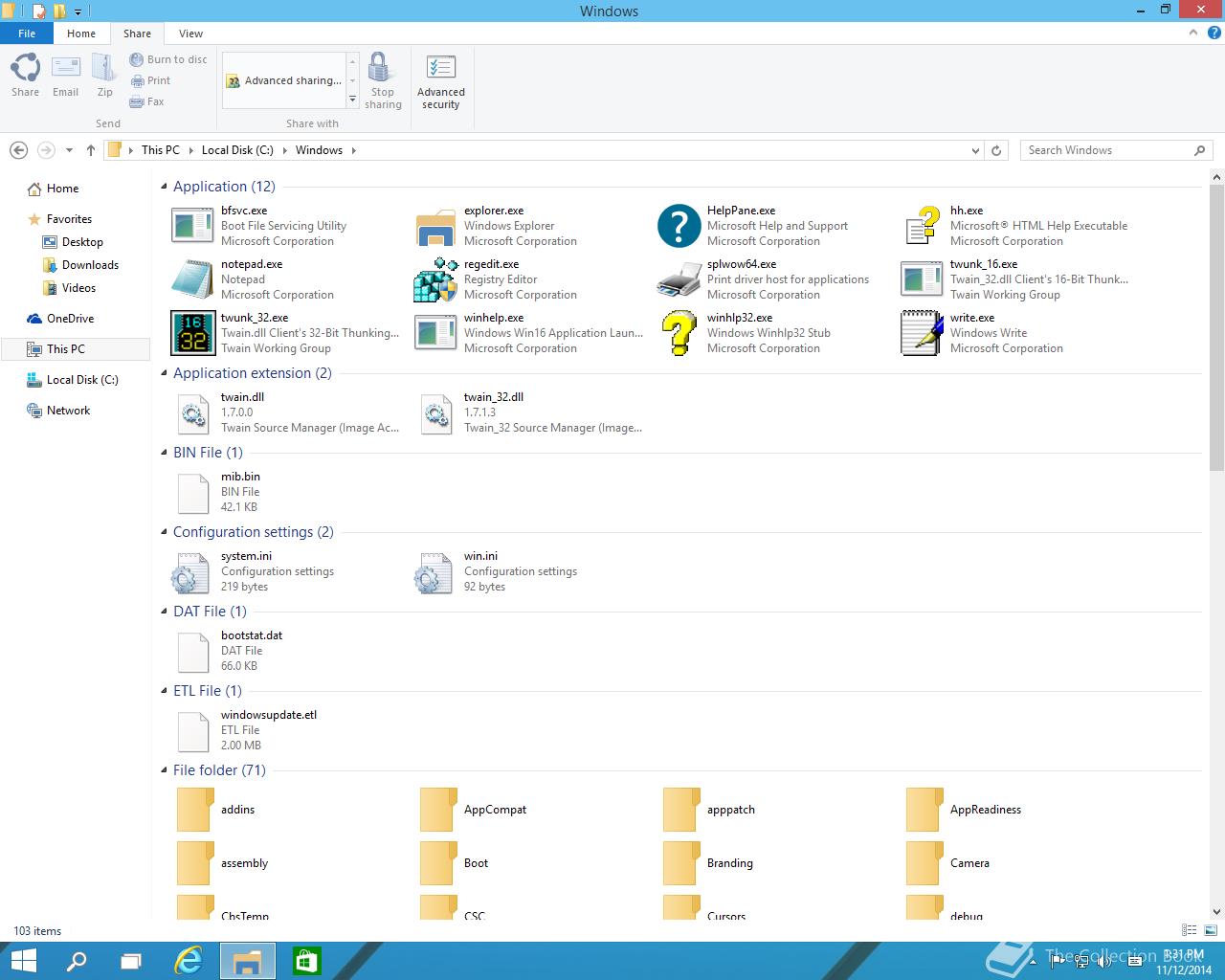1225x980 pixels.
Task: Refresh the Windows folder view
Action: (996, 150)
